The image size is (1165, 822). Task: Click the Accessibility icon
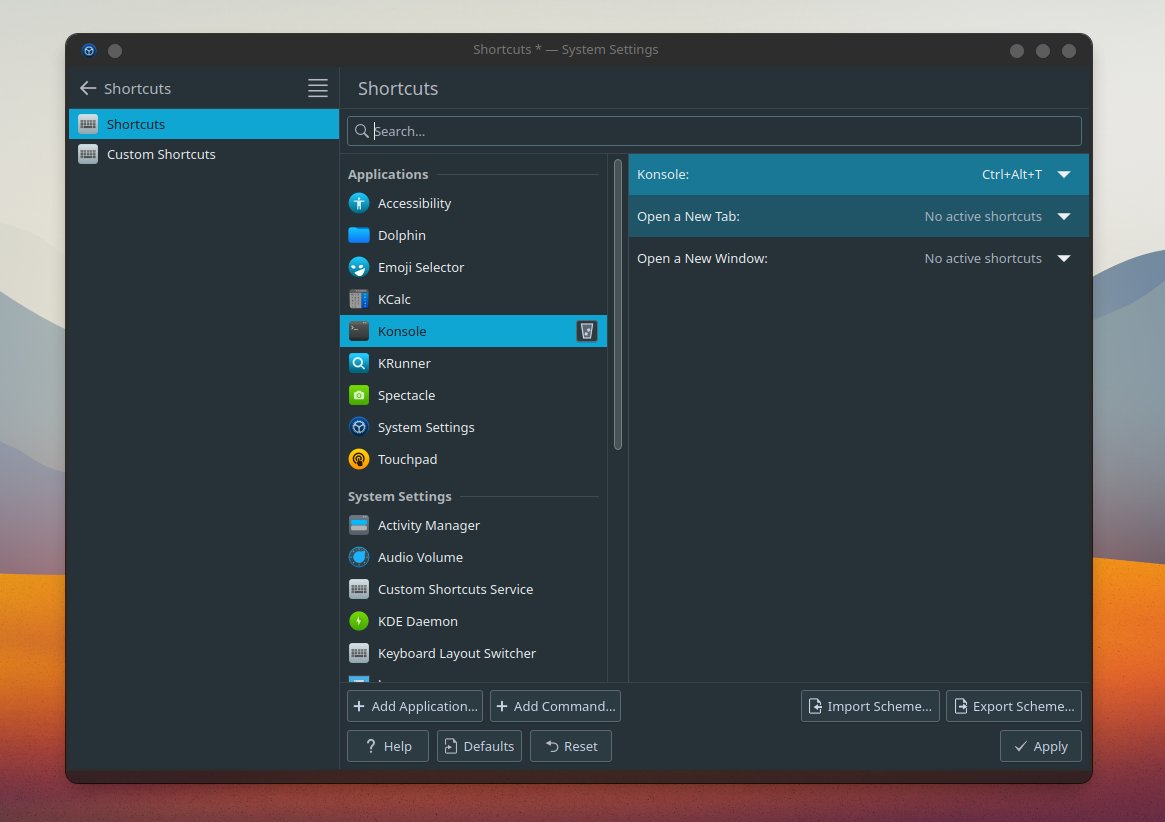[x=359, y=203]
